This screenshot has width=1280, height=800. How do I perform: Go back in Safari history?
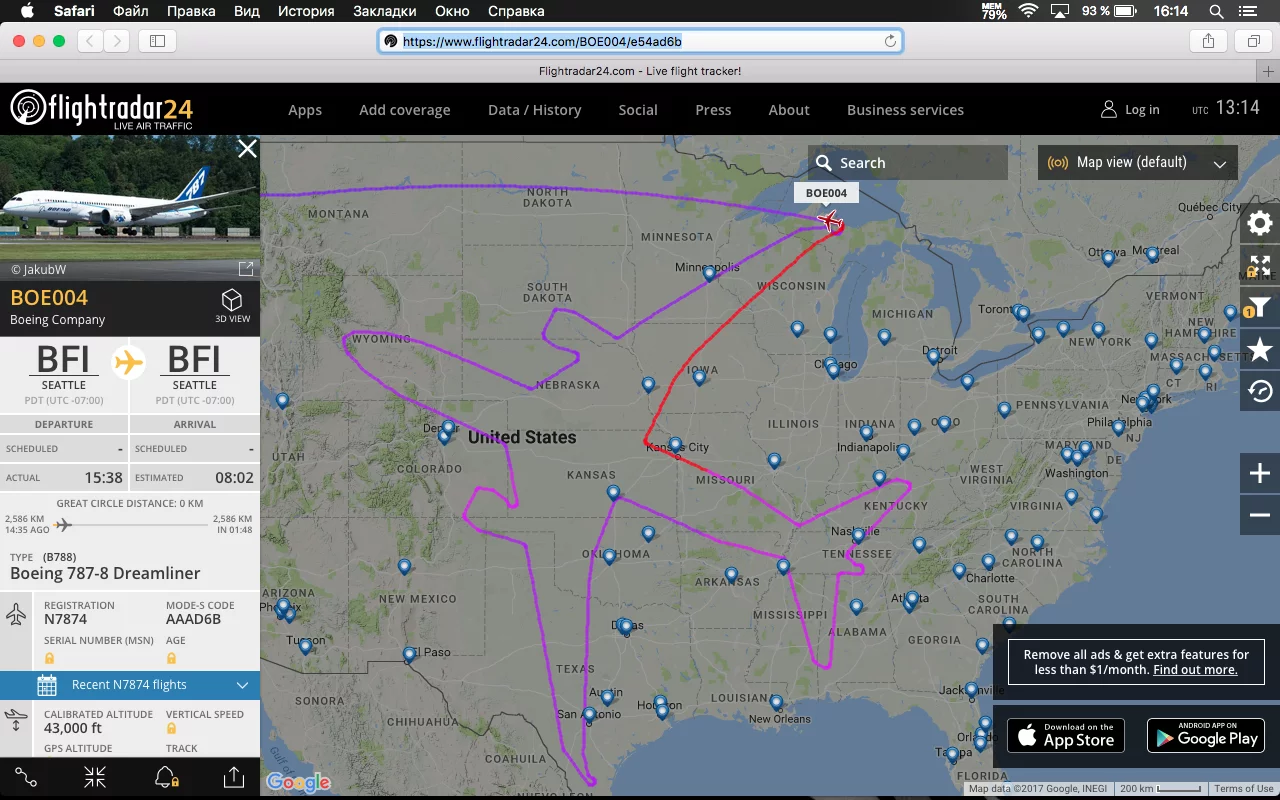[90, 41]
